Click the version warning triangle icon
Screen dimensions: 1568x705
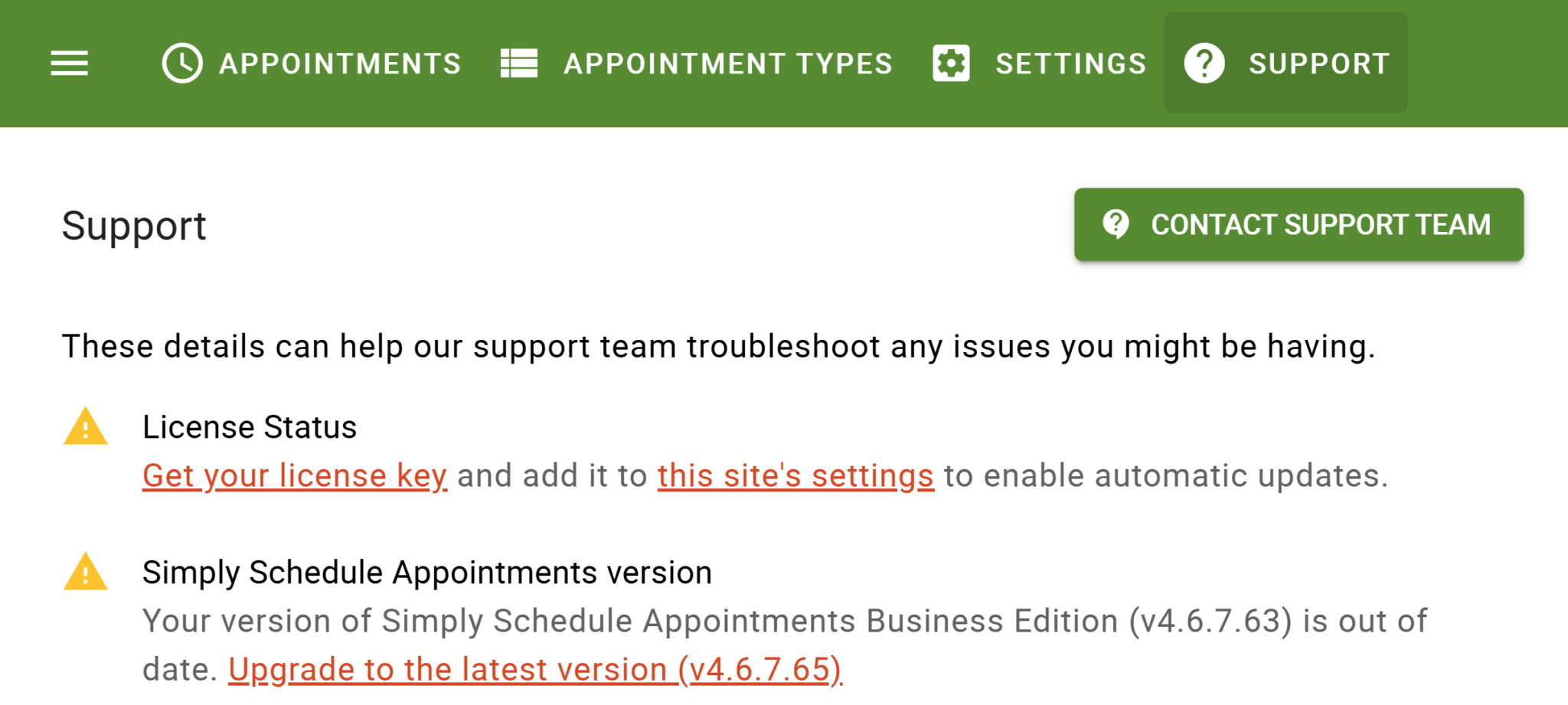86,573
